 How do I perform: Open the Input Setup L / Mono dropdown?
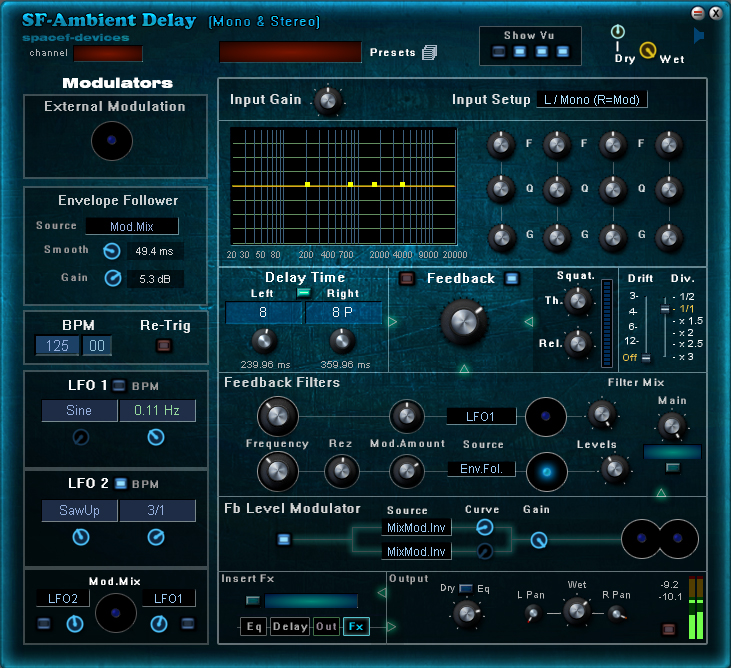[x=592, y=100]
